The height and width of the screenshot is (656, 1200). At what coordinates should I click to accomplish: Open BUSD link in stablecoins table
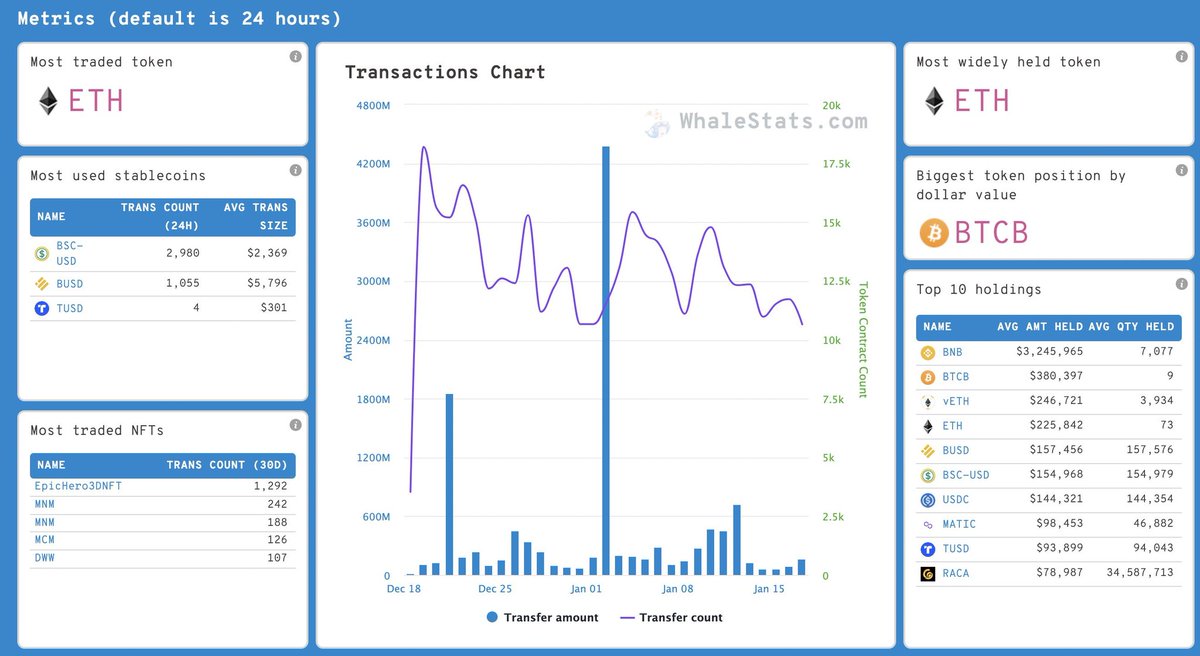pyautogui.click(x=70, y=284)
